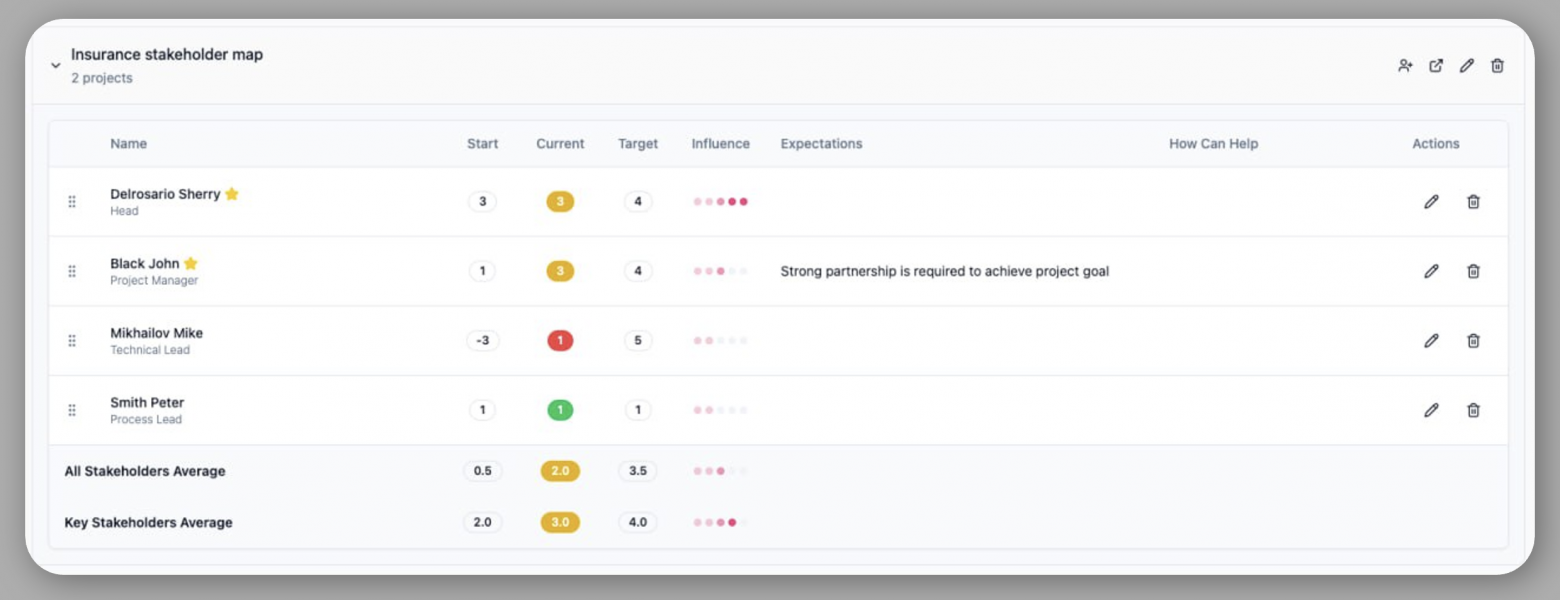Click the add stakeholder icon in header
This screenshot has width=1560, height=600.
coord(1405,66)
